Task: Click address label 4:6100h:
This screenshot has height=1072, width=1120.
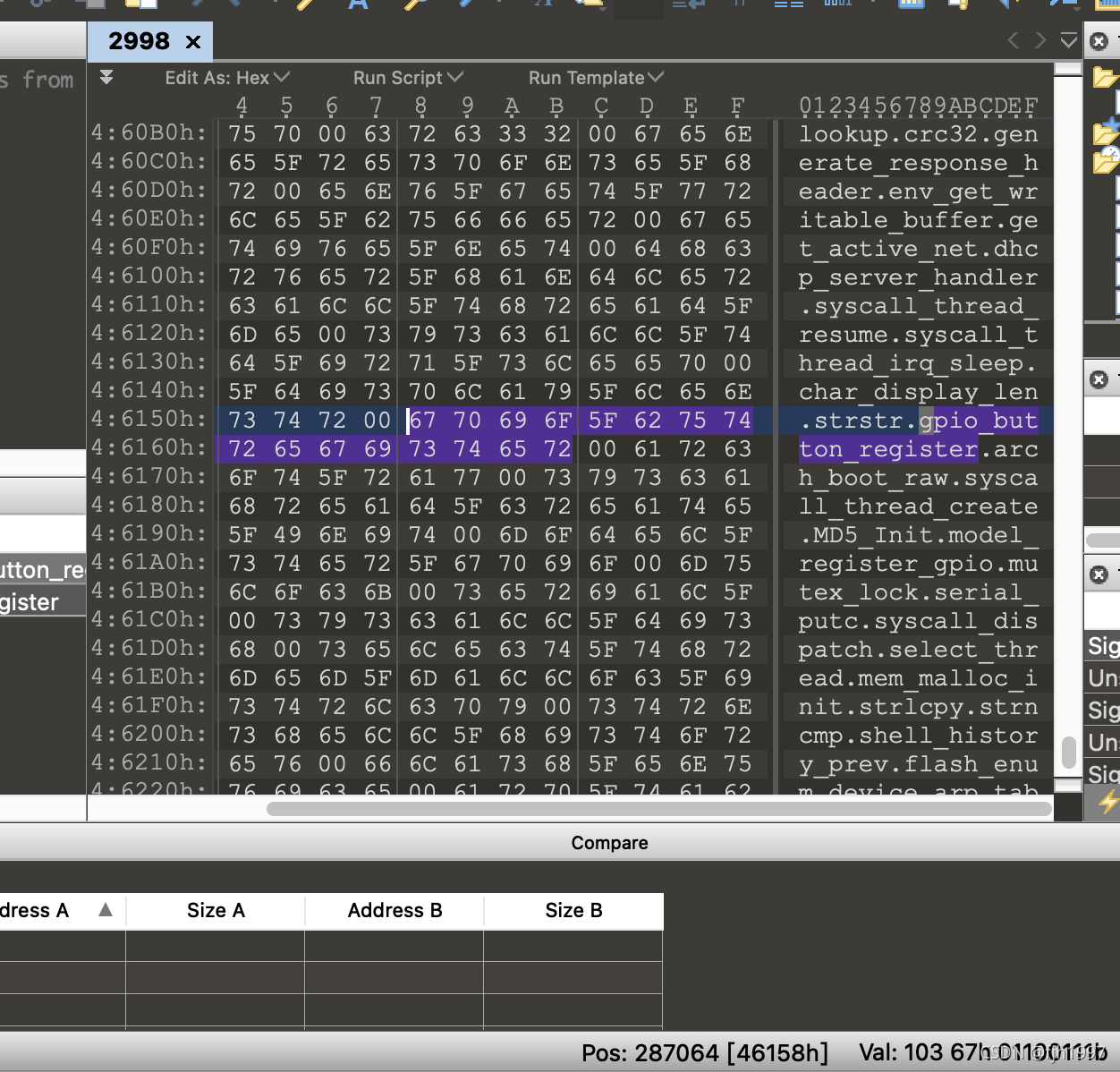Action: click(x=148, y=276)
